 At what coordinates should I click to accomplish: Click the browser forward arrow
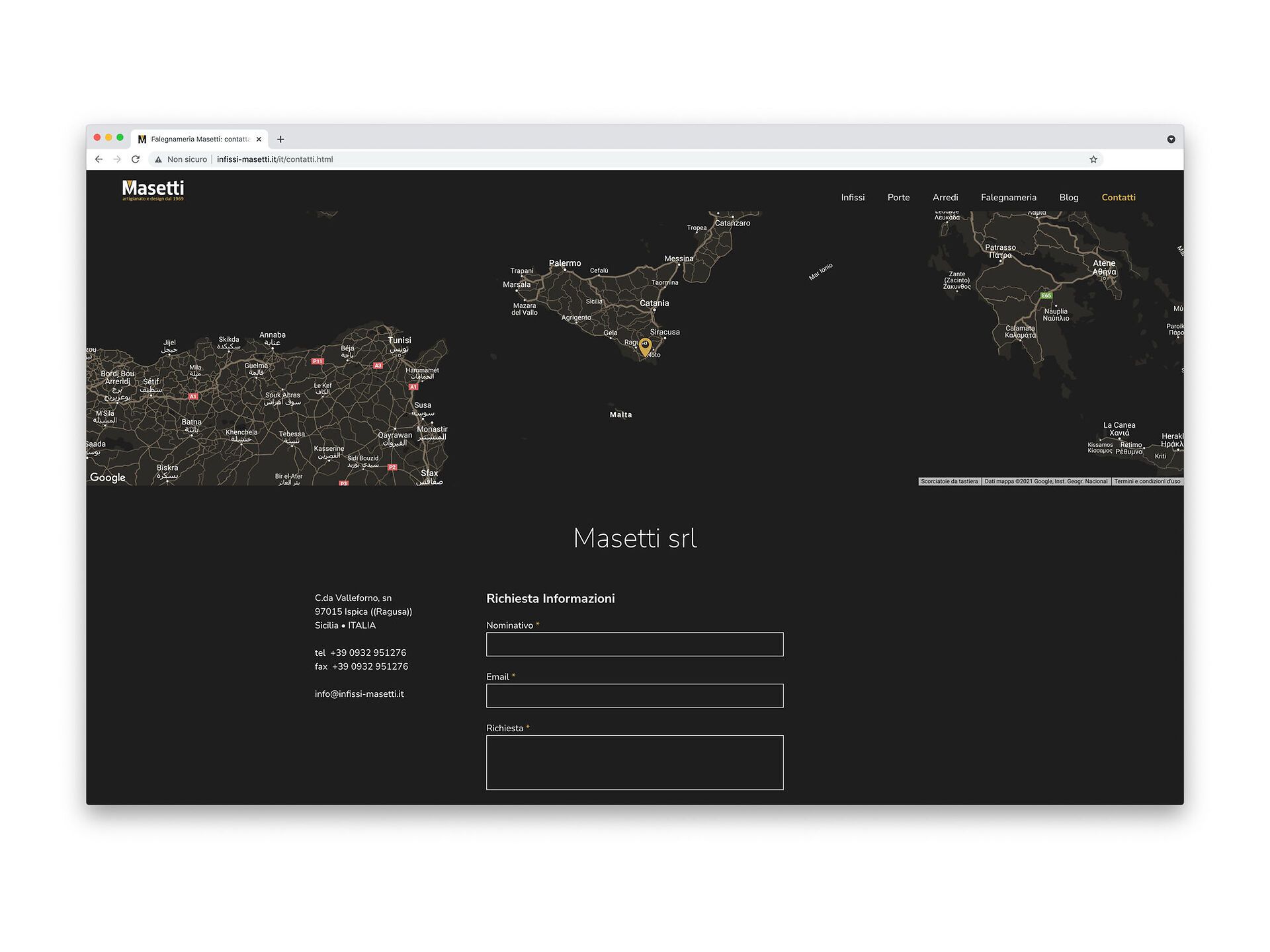coord(117,159)
